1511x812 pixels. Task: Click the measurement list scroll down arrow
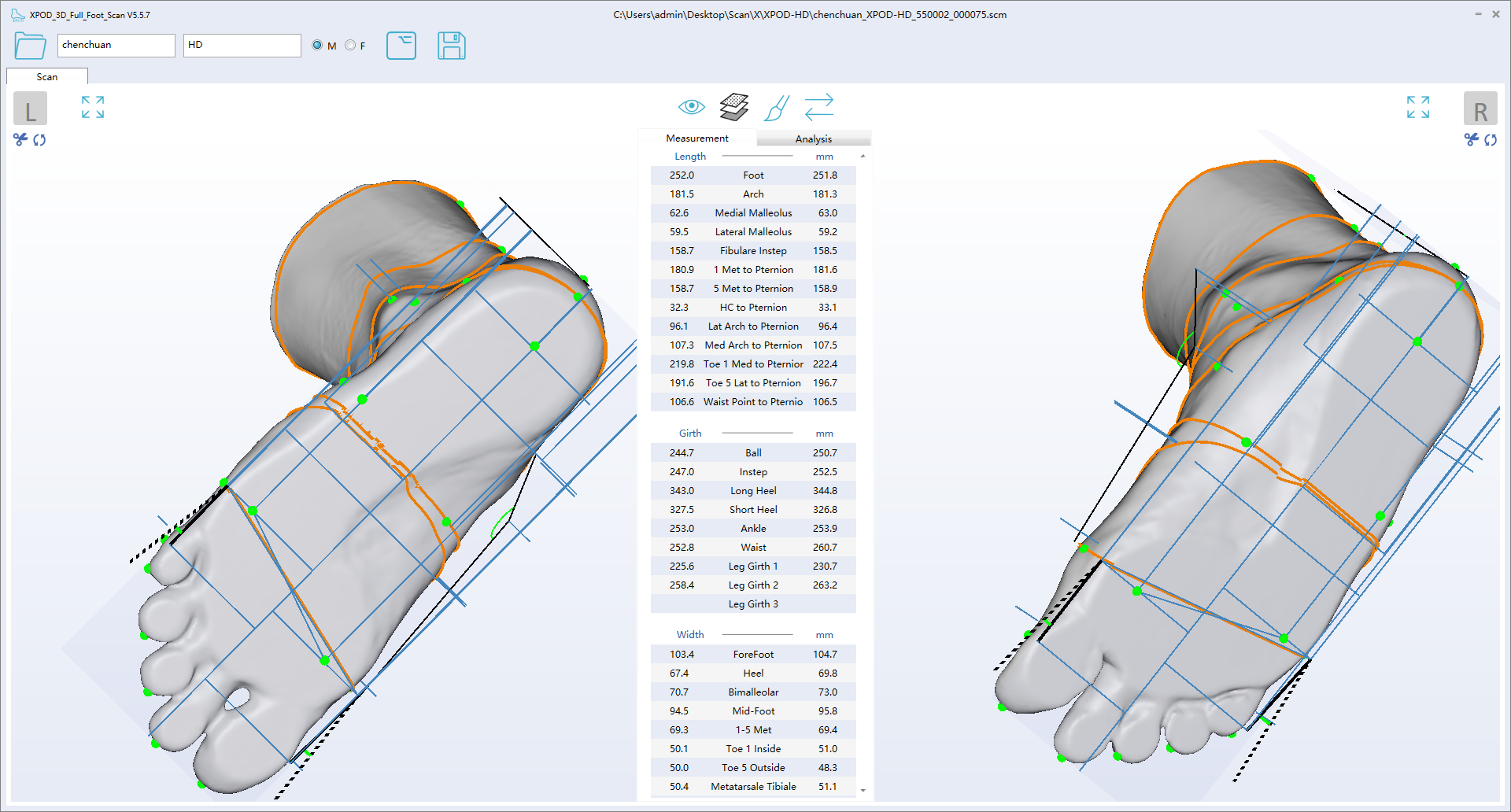click(863, 790)
